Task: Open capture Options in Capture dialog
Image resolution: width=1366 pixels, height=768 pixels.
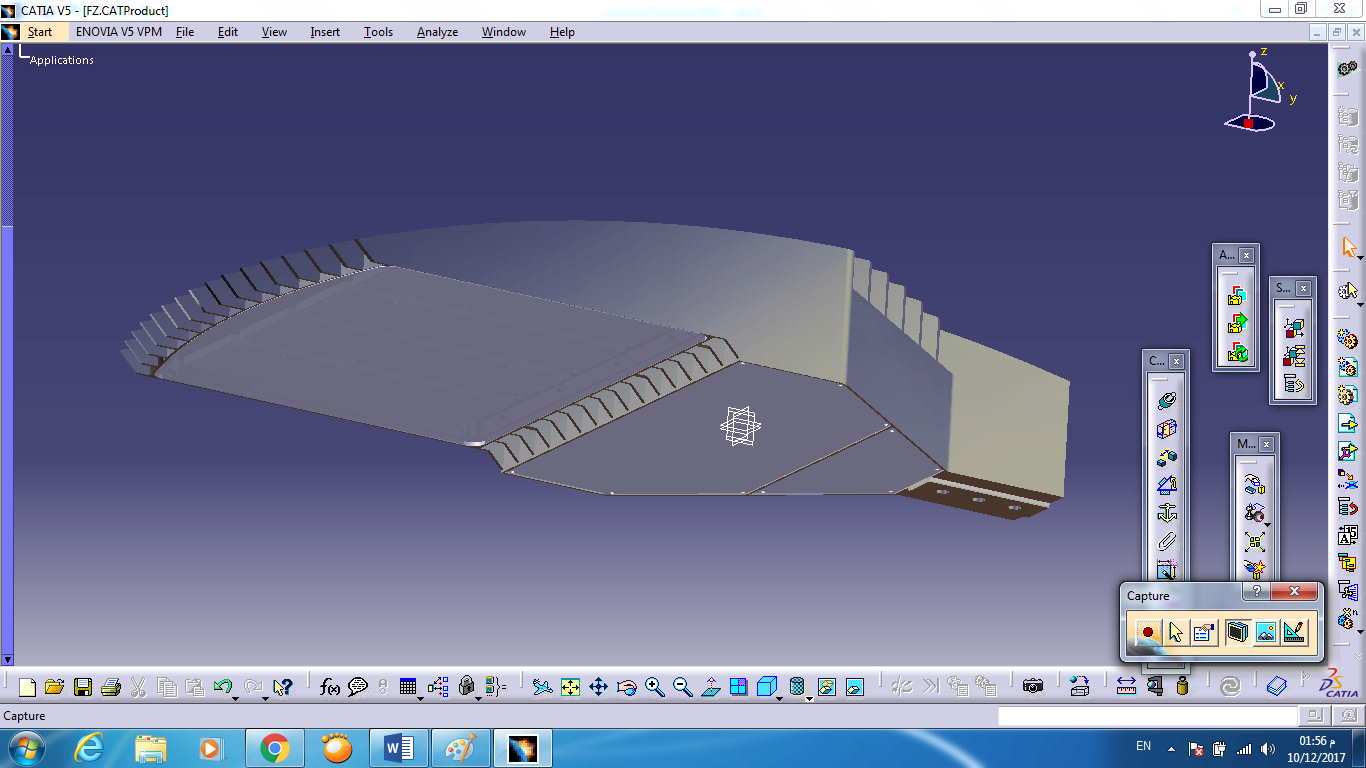Action: pyautogui.click(x=1204, y=632)
